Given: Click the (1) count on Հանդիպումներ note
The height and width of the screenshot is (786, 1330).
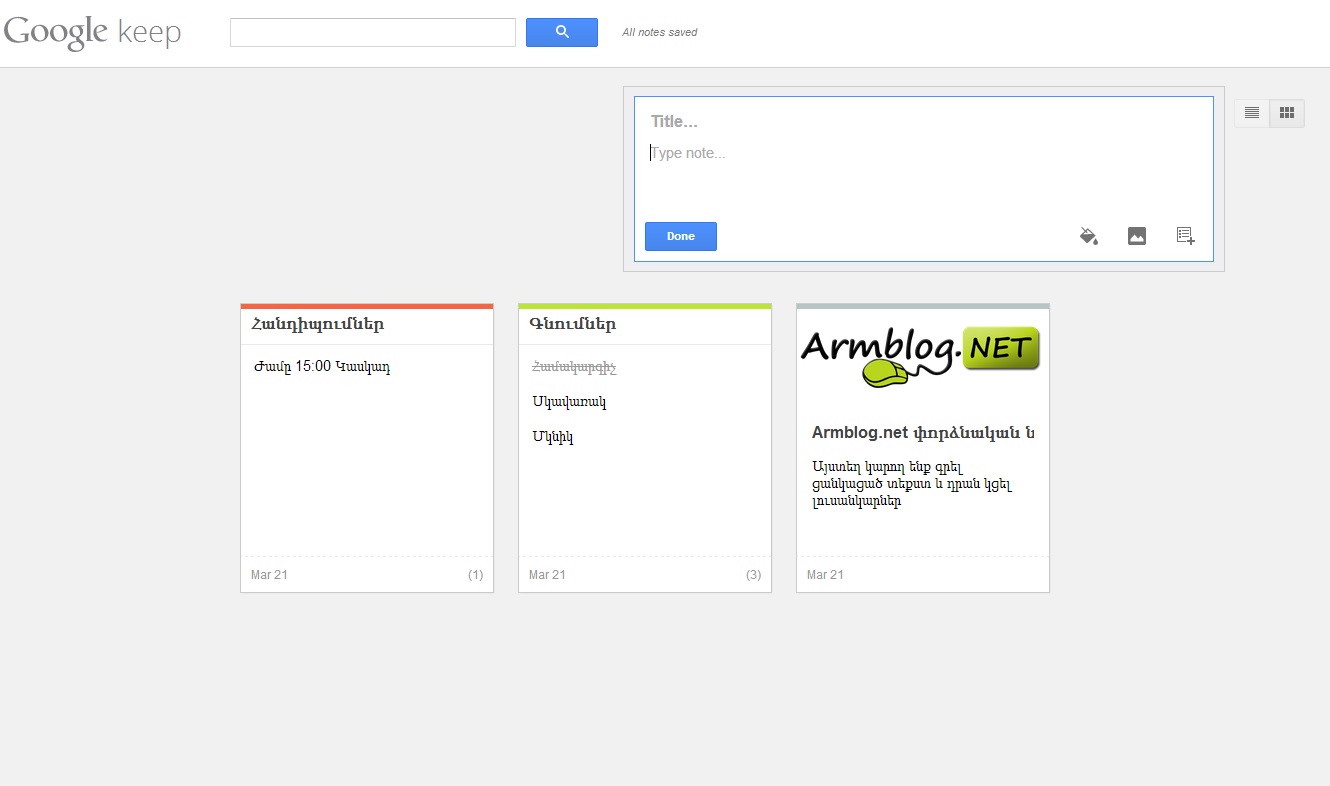Looking at the screenshot, I should (x=475, y=575).
